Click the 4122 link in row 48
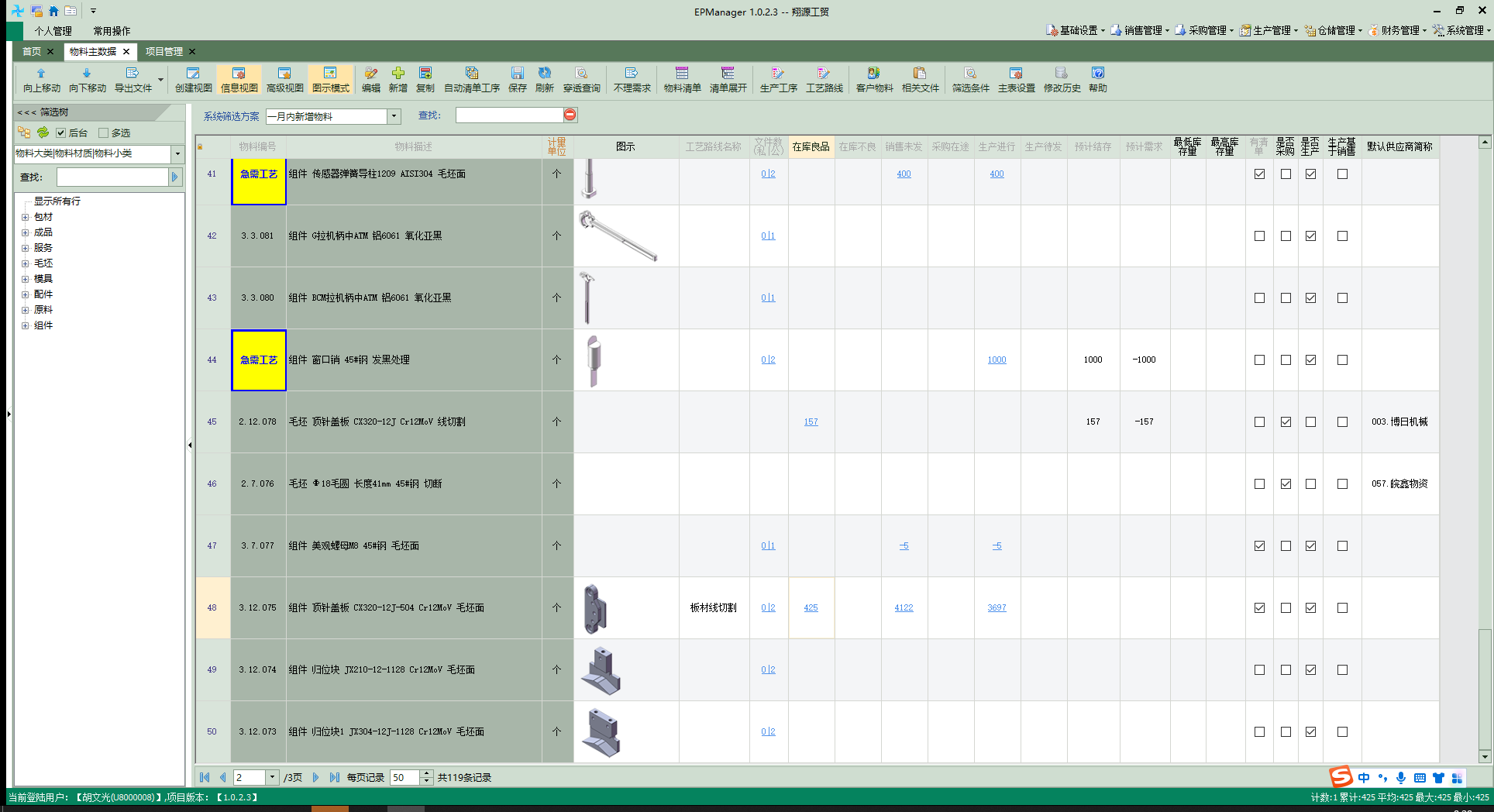Image resolution: width=1494 pixels, height=812 pixels. coord(904,607)
